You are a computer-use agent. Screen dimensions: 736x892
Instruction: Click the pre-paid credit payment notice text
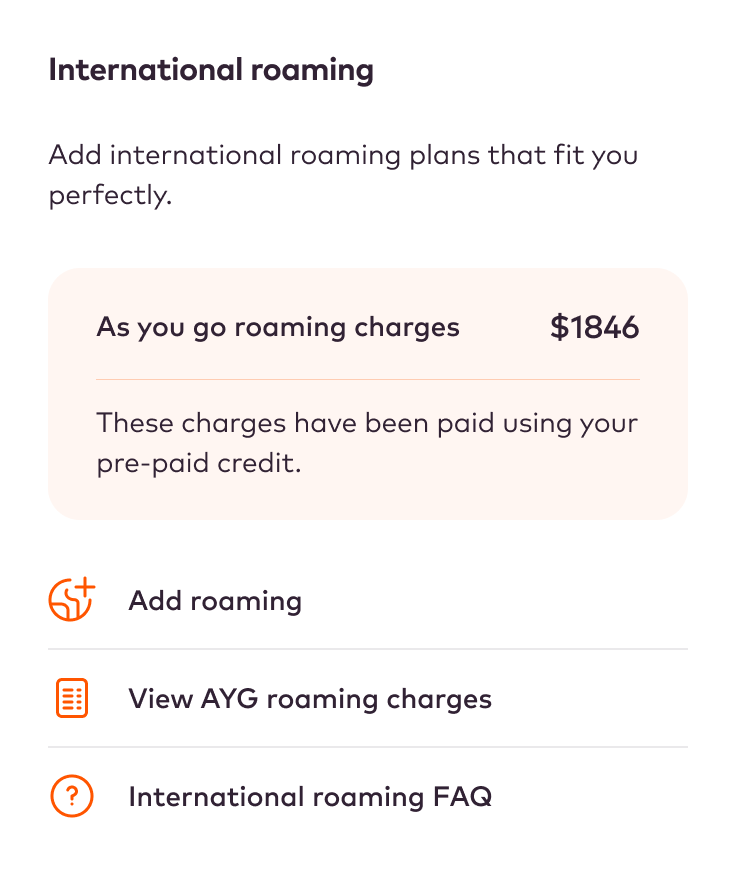(x=367, y=443)
